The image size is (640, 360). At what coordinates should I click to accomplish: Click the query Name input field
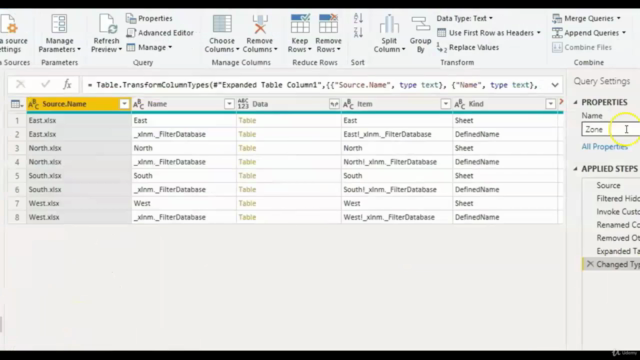[x=611, y=129]
